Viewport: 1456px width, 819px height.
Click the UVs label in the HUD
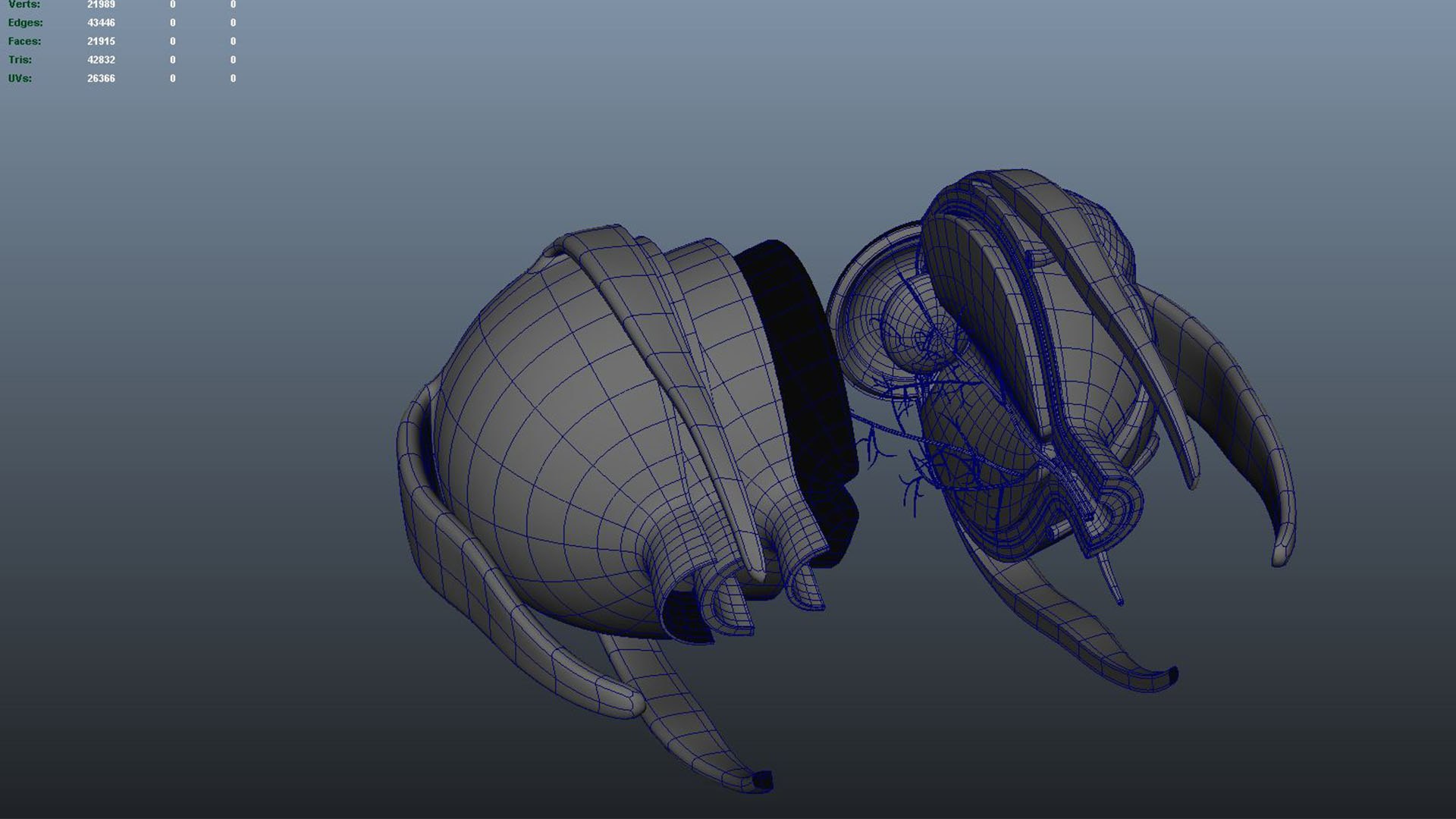[x=20, y=78]
